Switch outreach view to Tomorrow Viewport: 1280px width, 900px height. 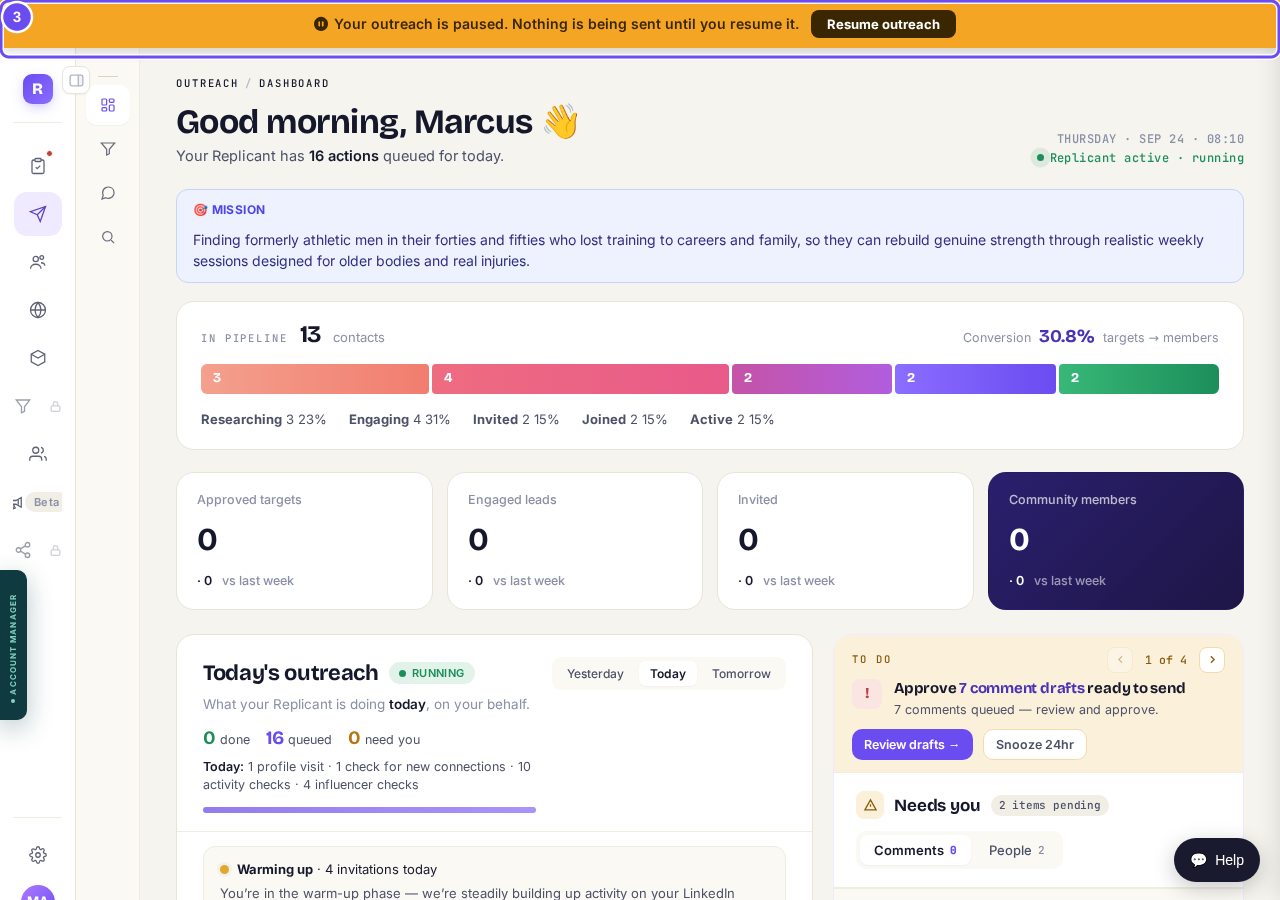pyautogui.click(x=741, y=674)
